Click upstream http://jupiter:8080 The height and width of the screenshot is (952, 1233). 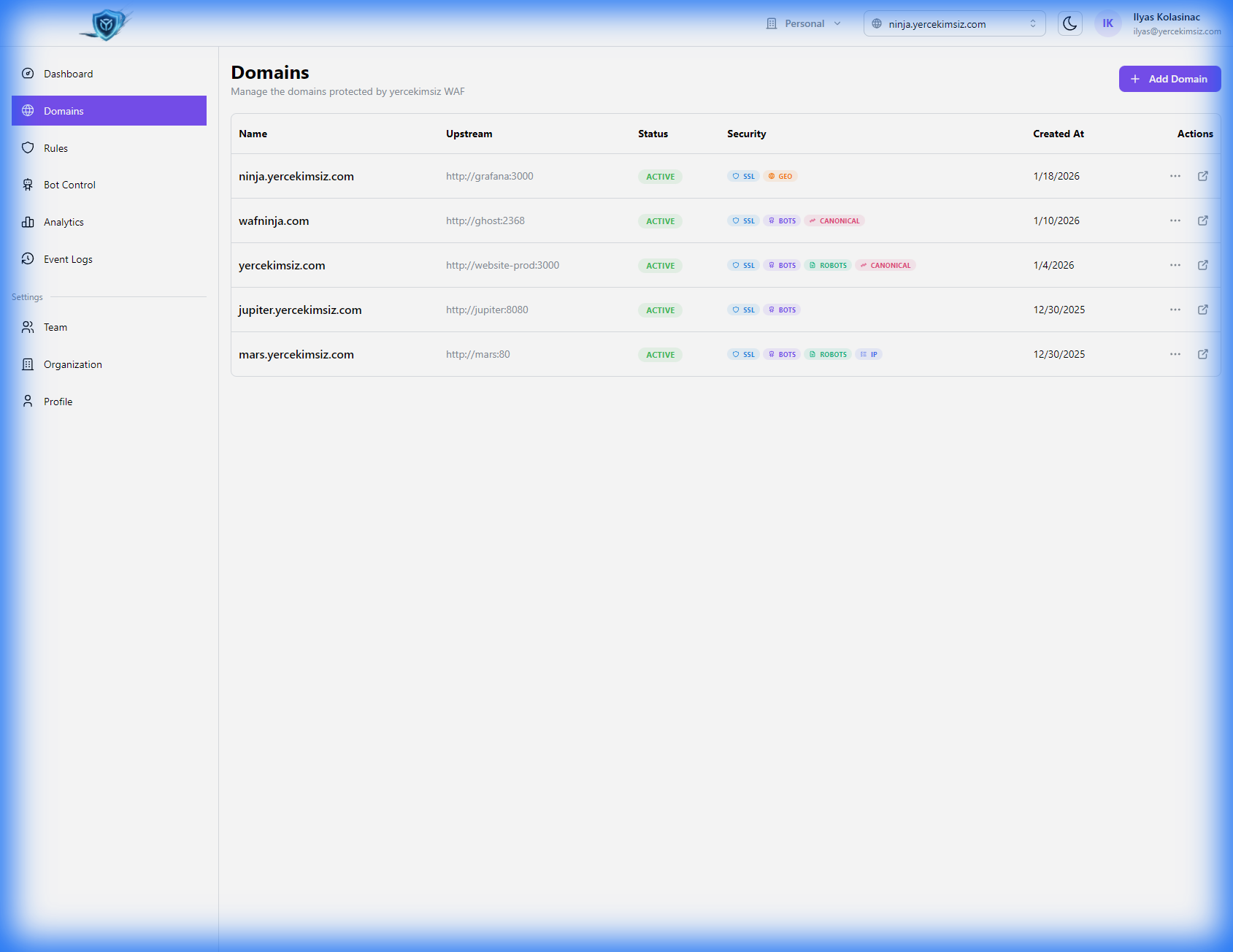point(487,310)
